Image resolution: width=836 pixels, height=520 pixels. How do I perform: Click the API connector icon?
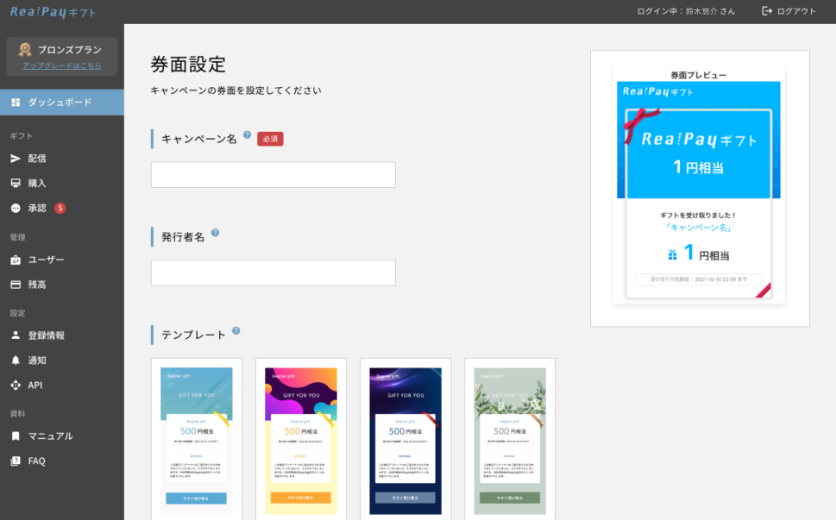(15, 385)
